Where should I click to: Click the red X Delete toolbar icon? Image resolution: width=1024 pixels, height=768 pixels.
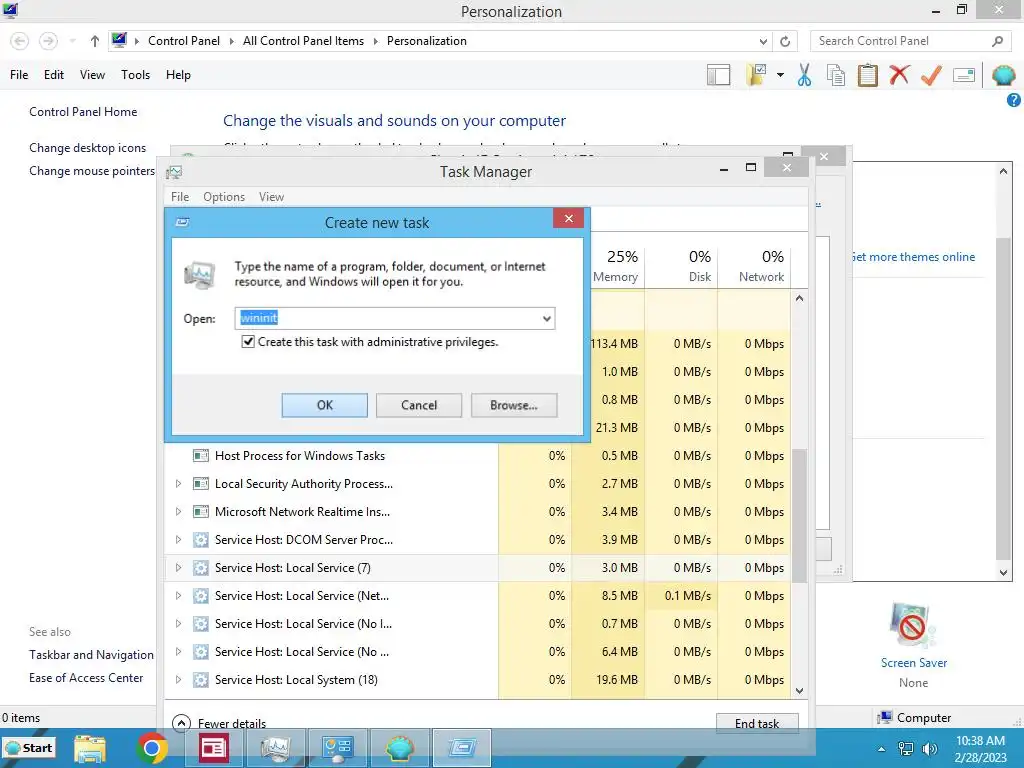[899, 74]
